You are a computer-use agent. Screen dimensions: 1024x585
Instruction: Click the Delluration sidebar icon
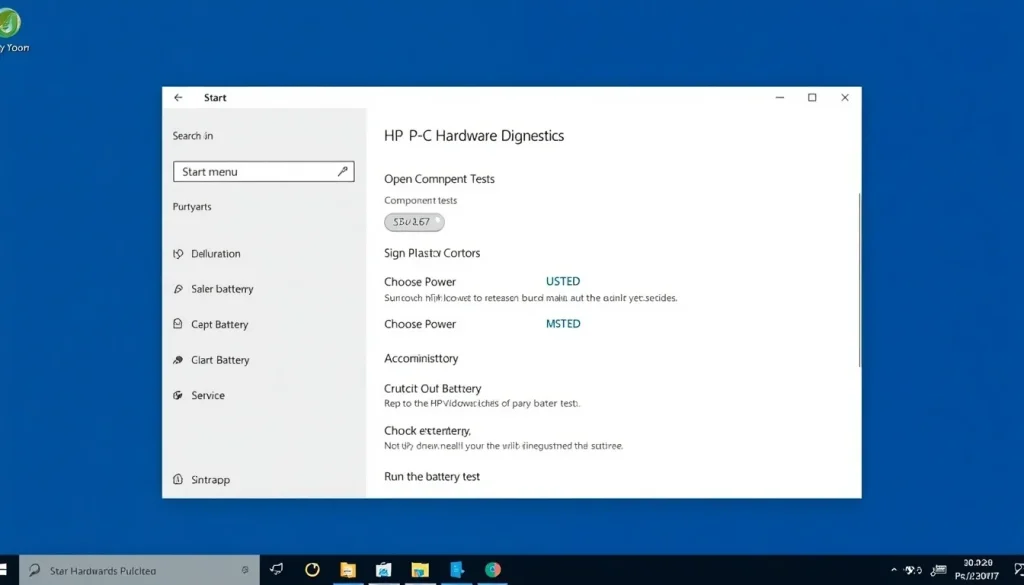(x=178, y=254)
